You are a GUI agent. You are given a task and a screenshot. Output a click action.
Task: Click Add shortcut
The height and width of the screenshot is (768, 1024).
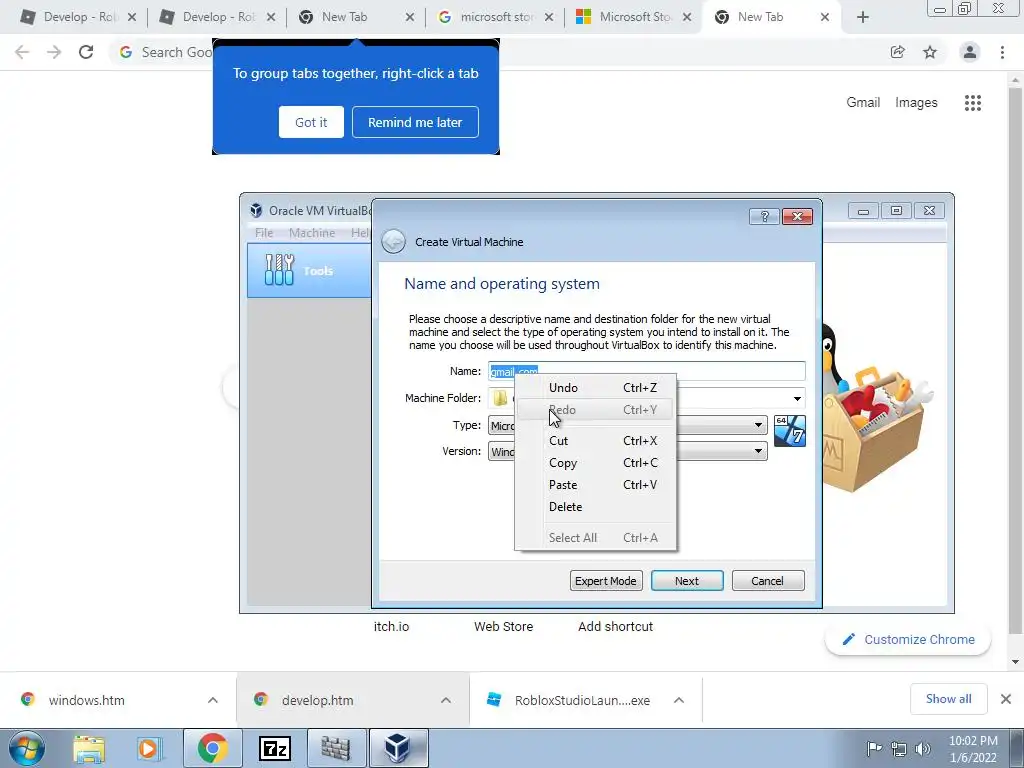coord(615,626)
